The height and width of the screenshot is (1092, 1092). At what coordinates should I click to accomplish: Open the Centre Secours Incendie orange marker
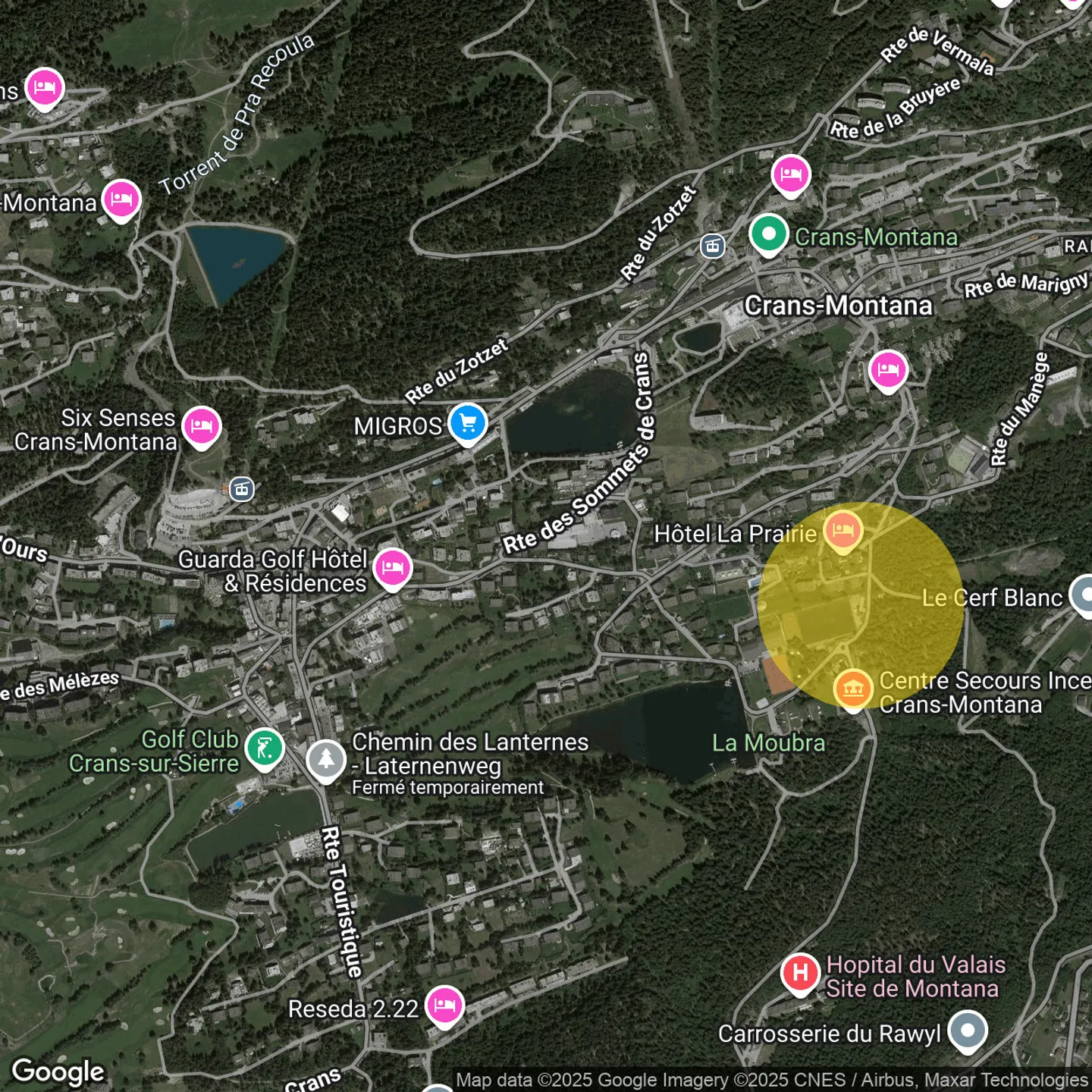(x=853, y=689)
